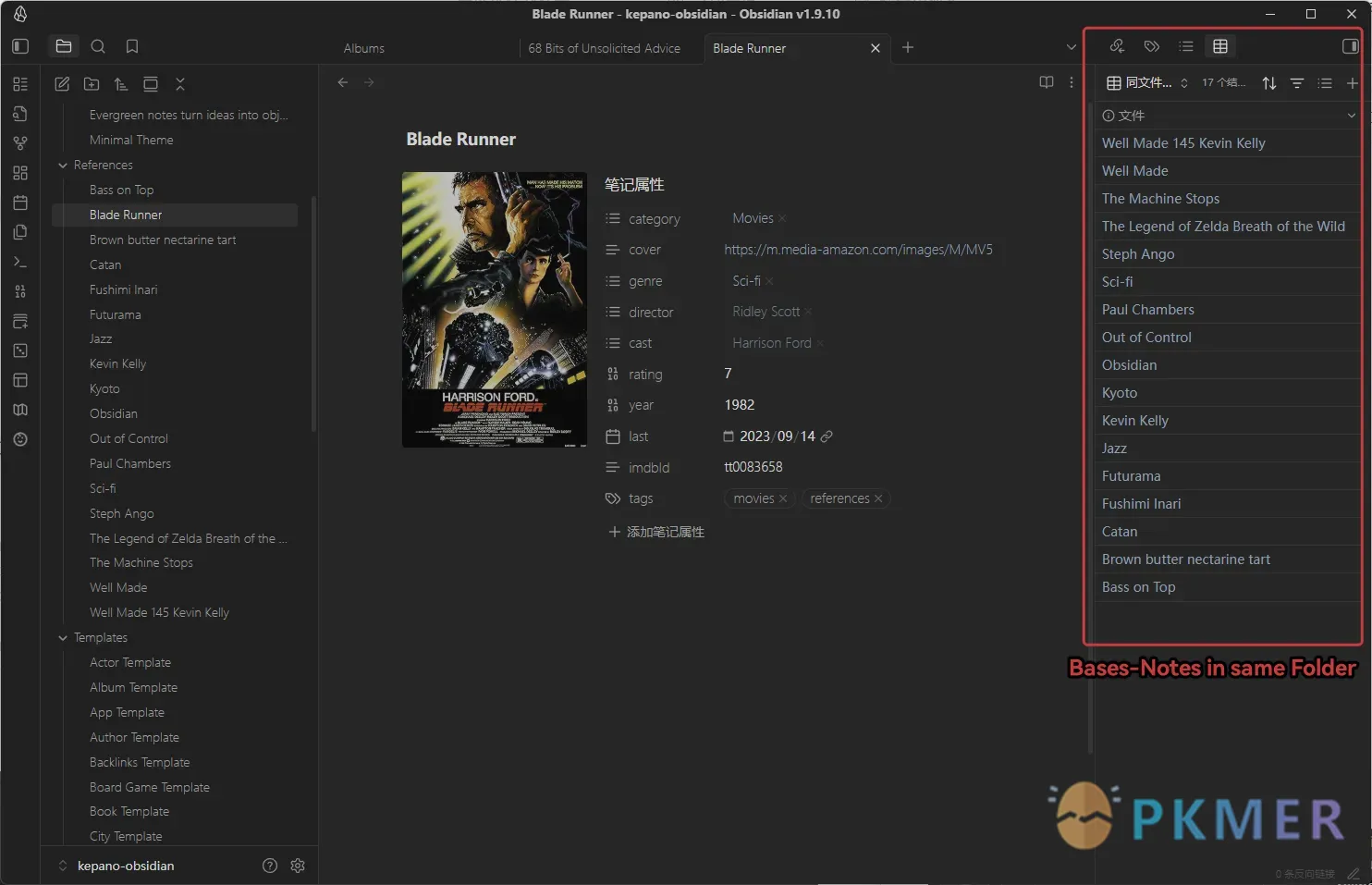The image size is (1372, 885).
Task: Click add note property button
Action: coord(656,532)
